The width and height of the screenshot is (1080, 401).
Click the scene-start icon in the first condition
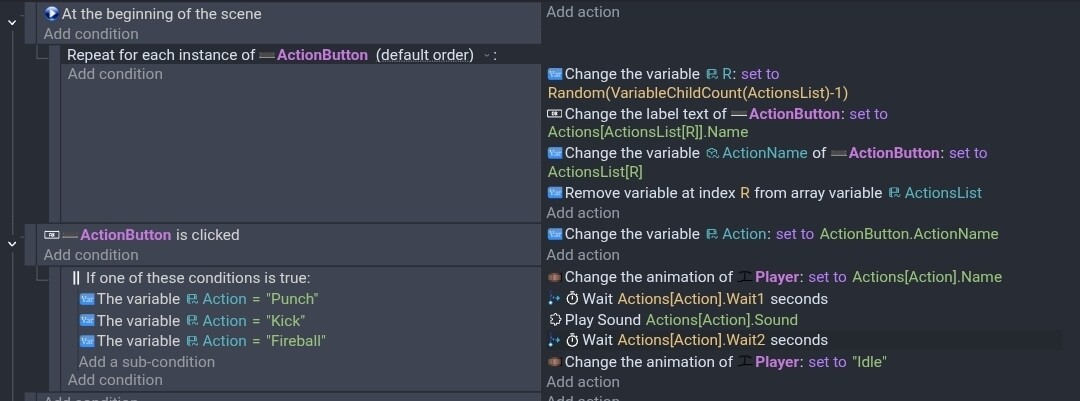click(x=52, y=14)
